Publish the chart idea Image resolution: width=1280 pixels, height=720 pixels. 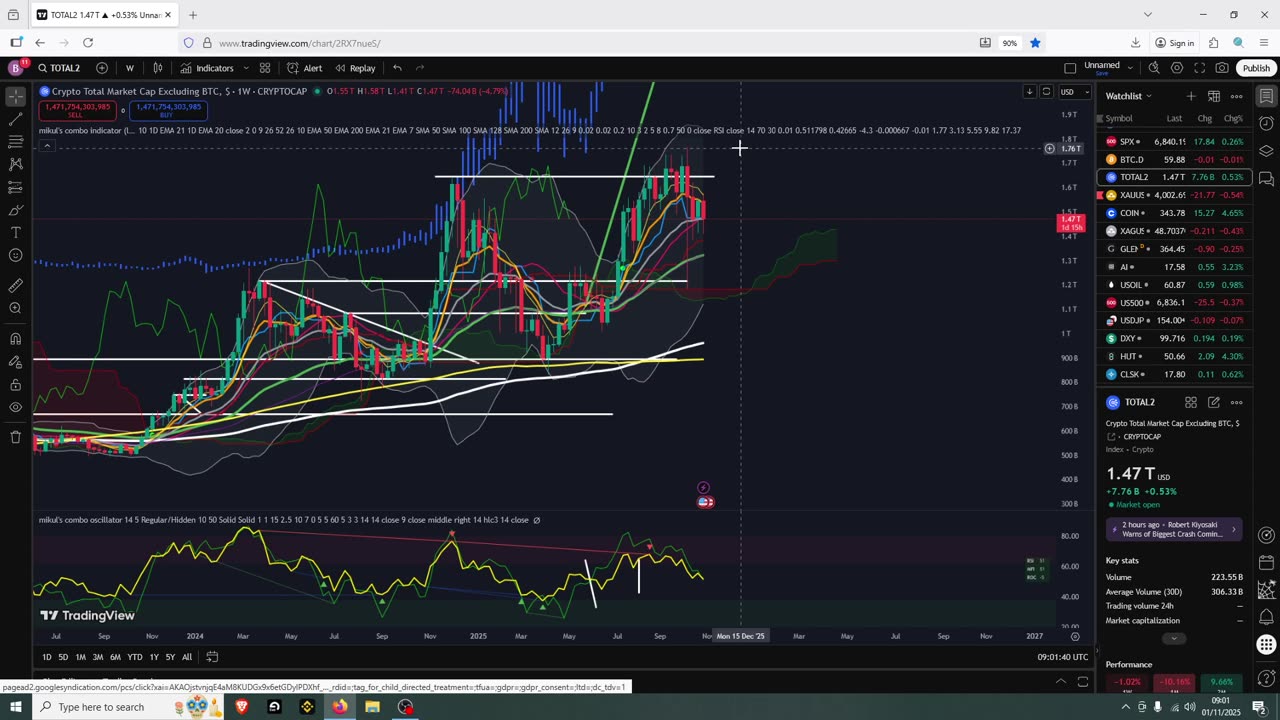click(x=1256, y=68)
